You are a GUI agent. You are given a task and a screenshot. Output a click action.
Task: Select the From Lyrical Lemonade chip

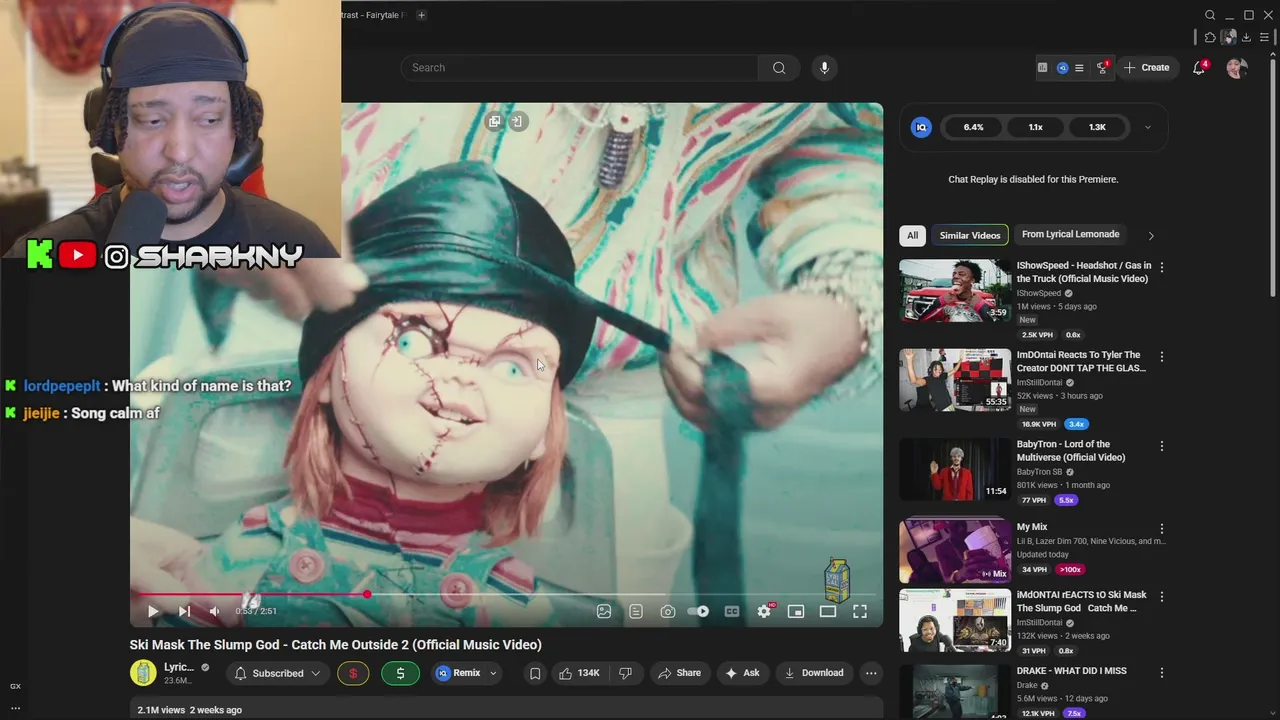[x=1070, y=234]
